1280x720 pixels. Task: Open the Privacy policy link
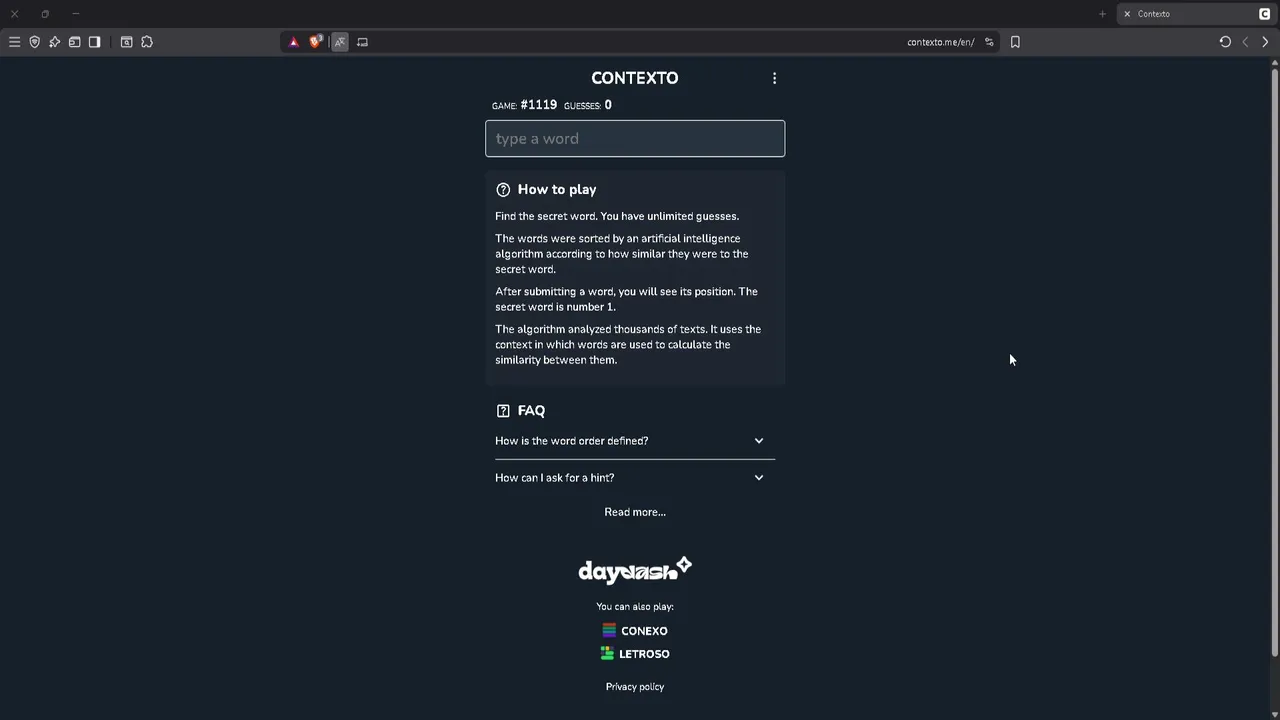[635, 687]
